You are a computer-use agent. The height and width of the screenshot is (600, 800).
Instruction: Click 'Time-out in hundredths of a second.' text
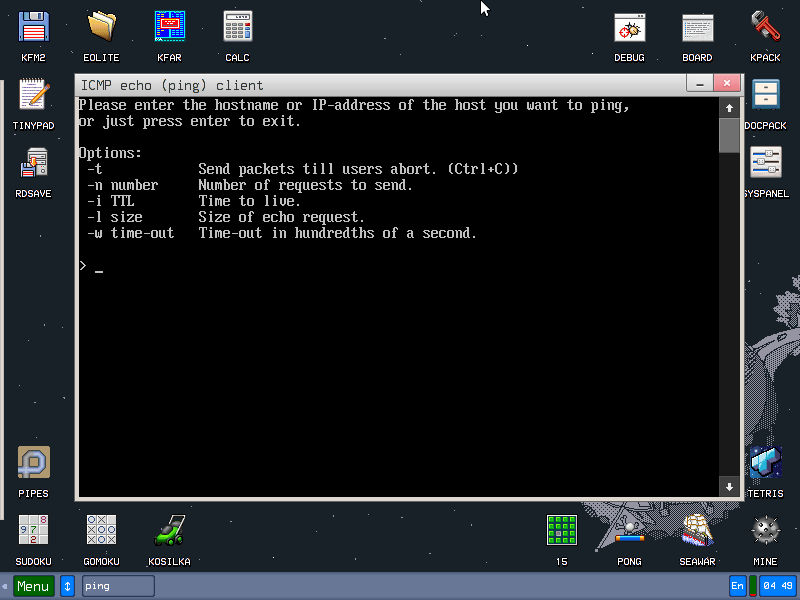(x=337, y=233)
